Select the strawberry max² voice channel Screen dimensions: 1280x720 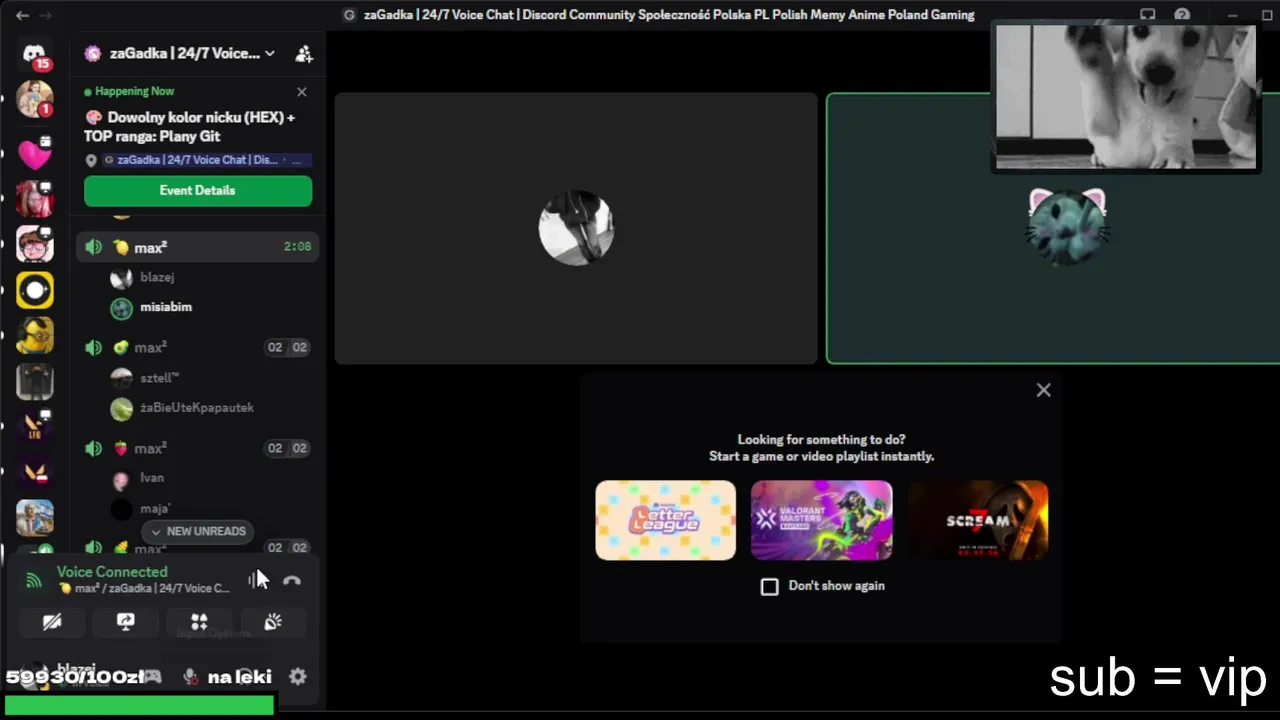tap(198, 448)
